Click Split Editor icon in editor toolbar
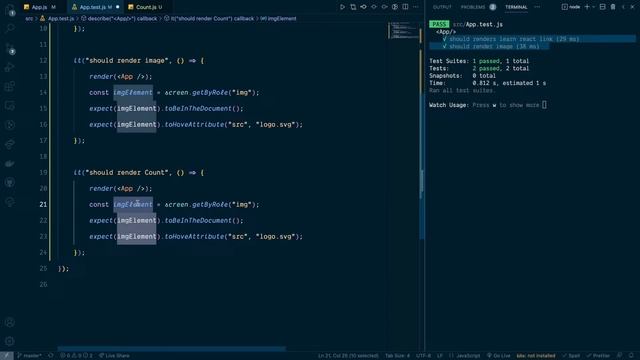Image resolution: width=640 pixels, height=360 pixels. click(x=405, y=7)
